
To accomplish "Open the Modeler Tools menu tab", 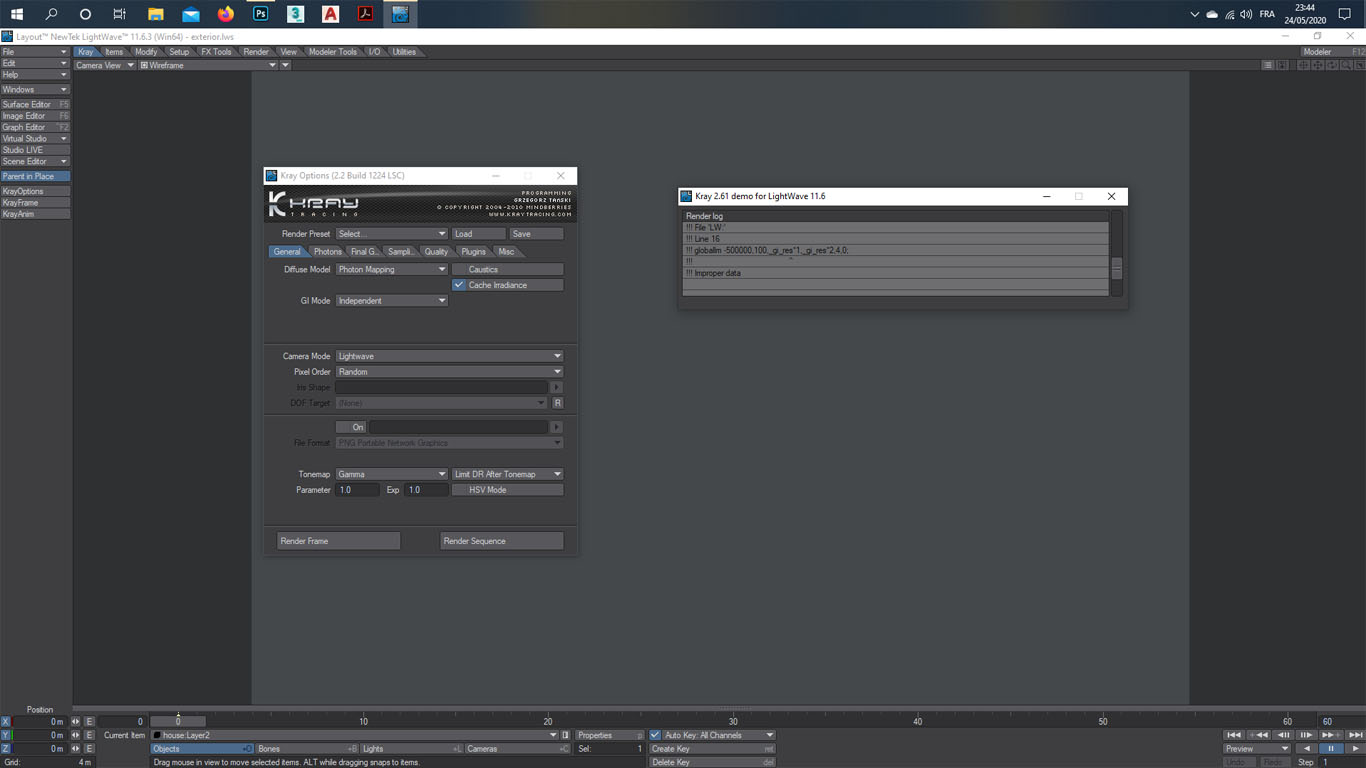I will 333,52.
